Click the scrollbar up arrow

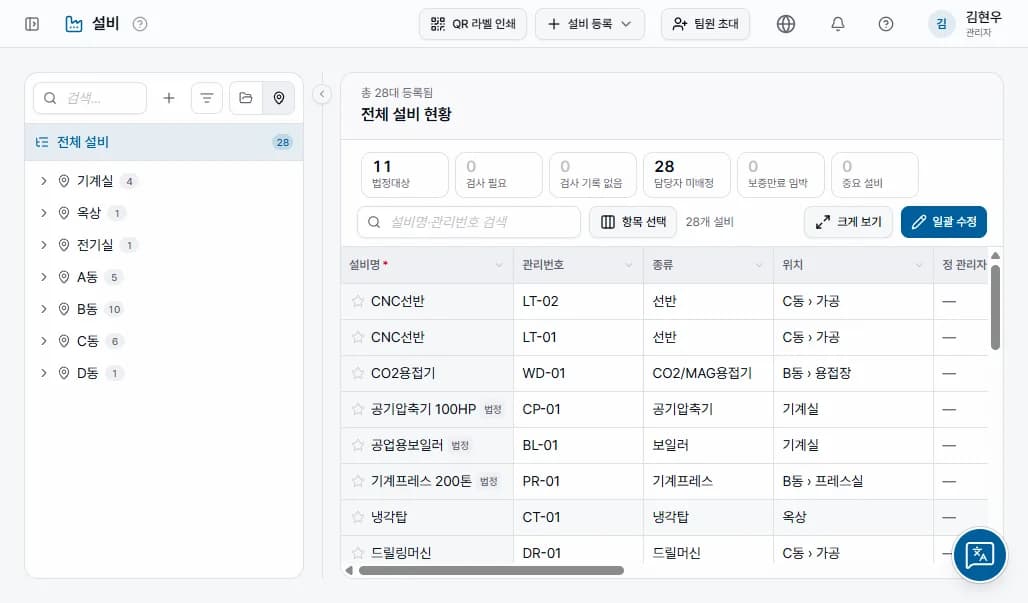point(995,256)
